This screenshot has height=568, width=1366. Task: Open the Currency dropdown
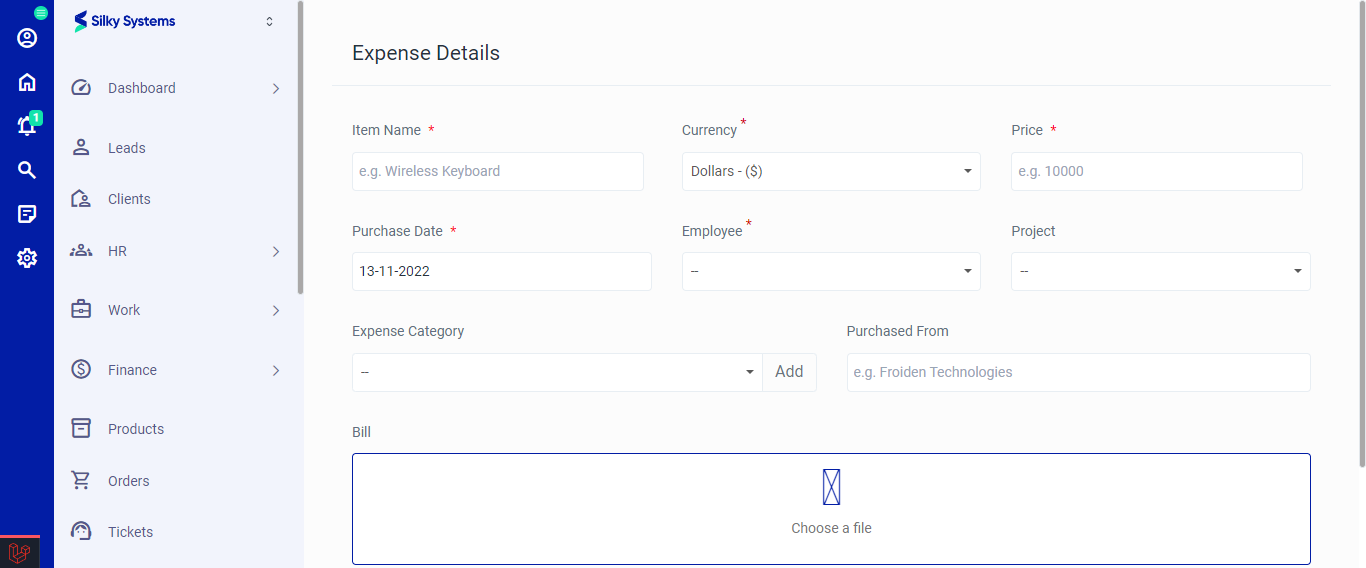pos(830,171)
